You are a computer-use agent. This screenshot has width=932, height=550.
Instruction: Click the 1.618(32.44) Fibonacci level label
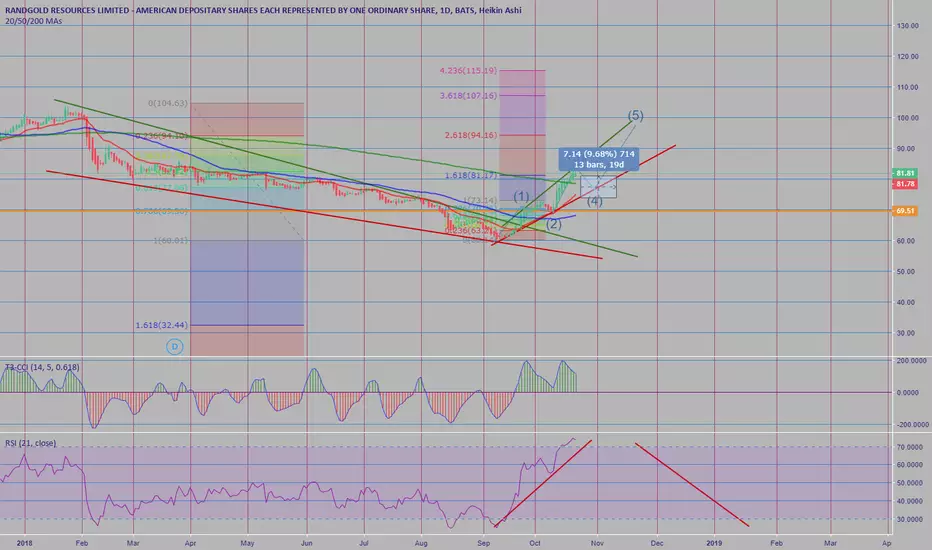coord(161,325)
